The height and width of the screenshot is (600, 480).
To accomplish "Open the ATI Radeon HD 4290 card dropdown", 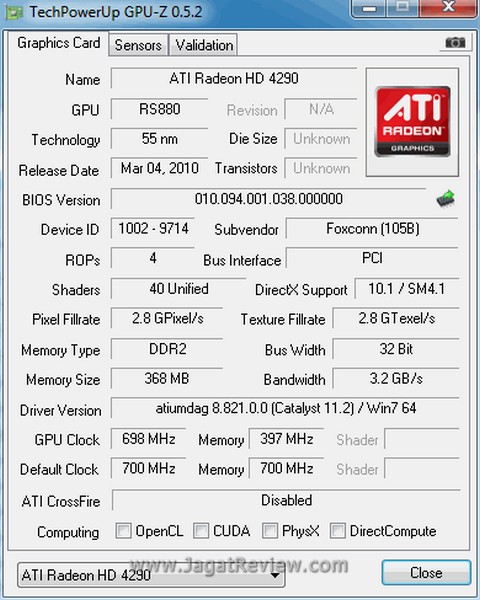I will point(151,575).
